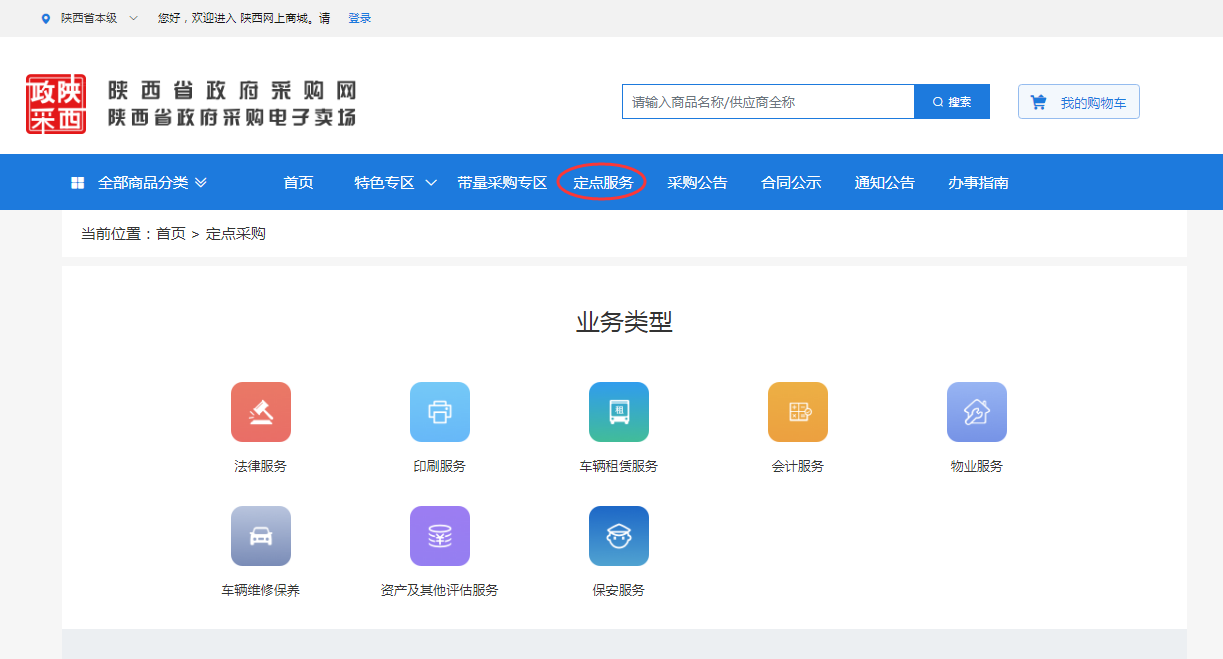Click the magnifier icon in search button
The width and height of the screenshot is (1223, 659).
[x=938, y=102]
